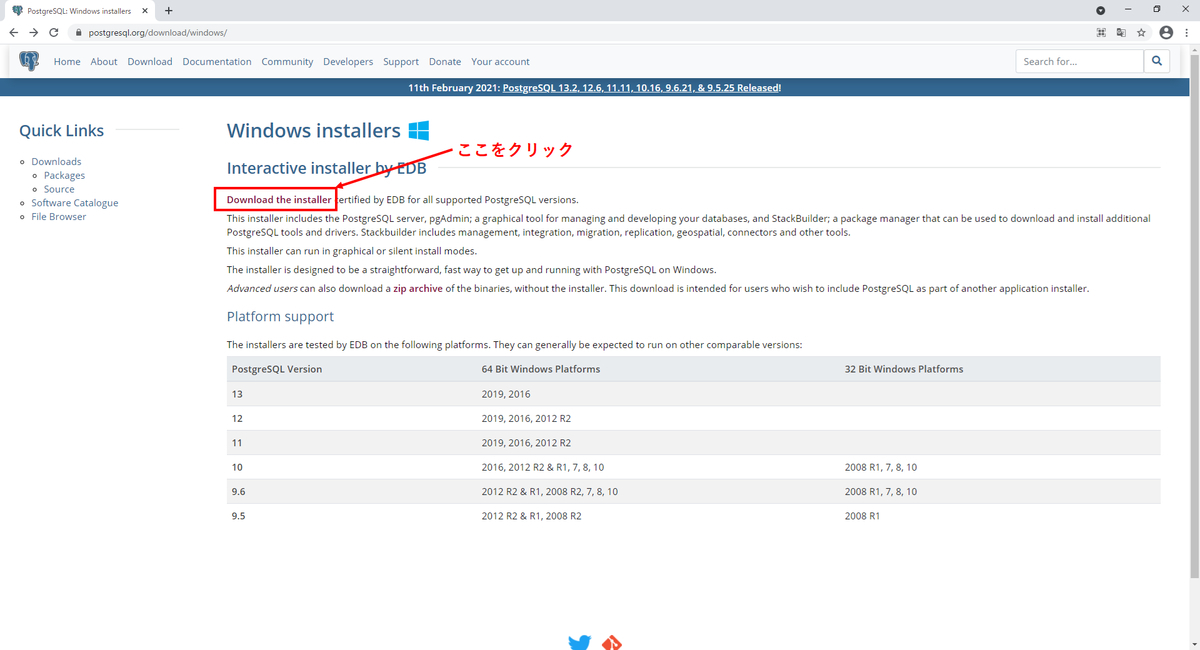Click the Interactive installer by EDB heading
Image resolution: width=1200 pixels, height=650 pixels.
[327, 168]
